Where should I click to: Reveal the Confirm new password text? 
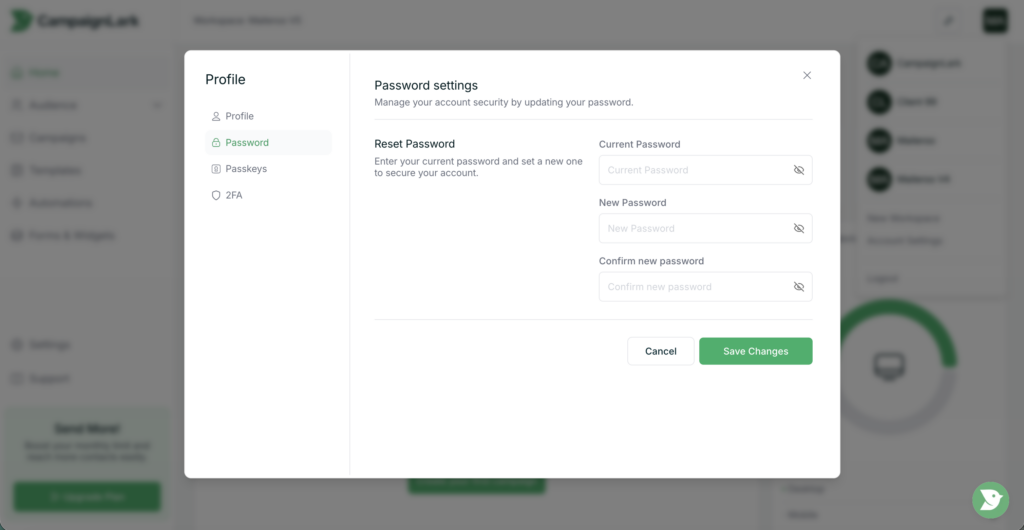pyautogui.click(x=799, y=287)
